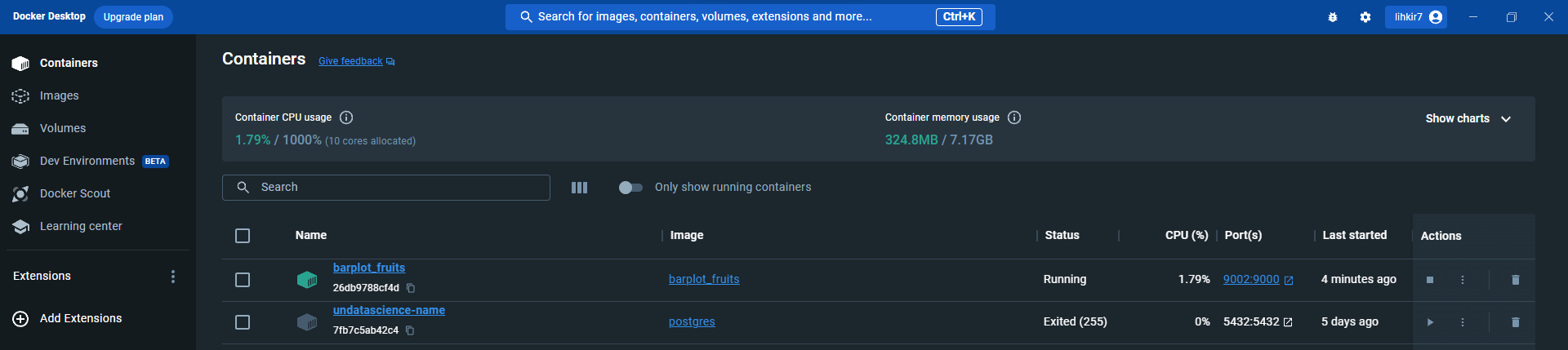Image resolution: width=1568 pixels, height=350 pixels.
Task: Toggle Only show running containers
Action: click(630, 188)
